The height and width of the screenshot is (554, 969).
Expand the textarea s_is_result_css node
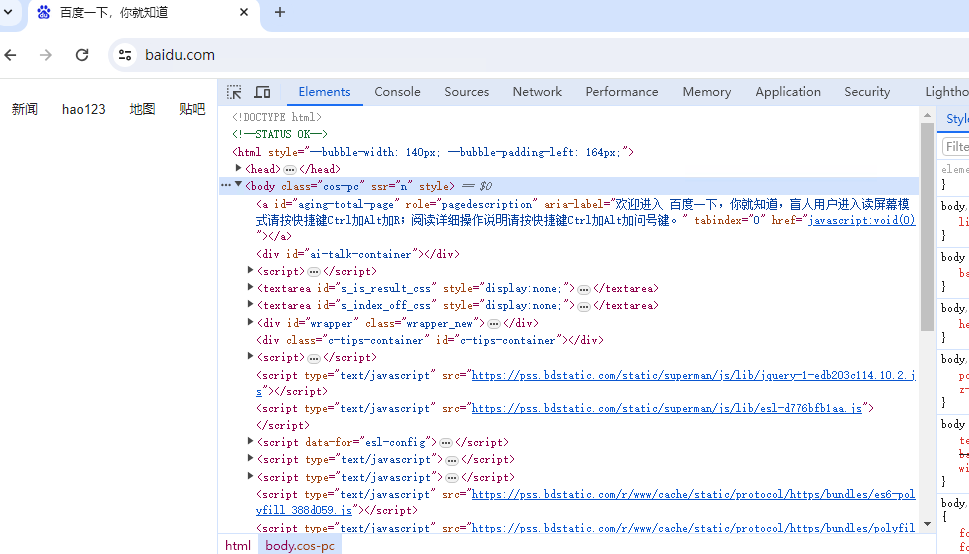point(250,288)
